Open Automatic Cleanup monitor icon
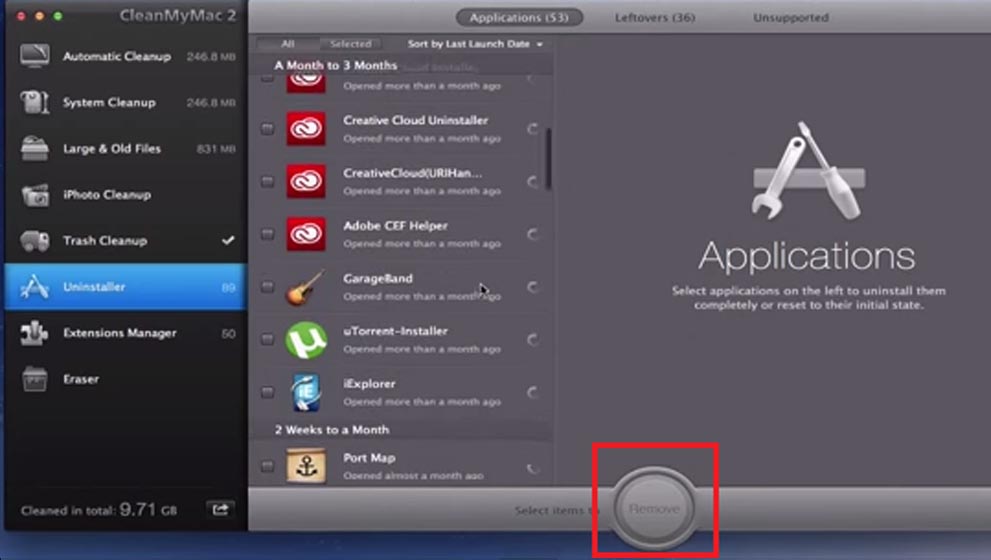 pos(34,56)
